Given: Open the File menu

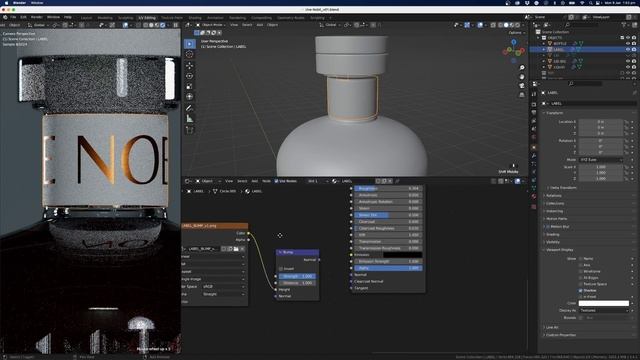Looking at the screenshot, I should point(13,17).
